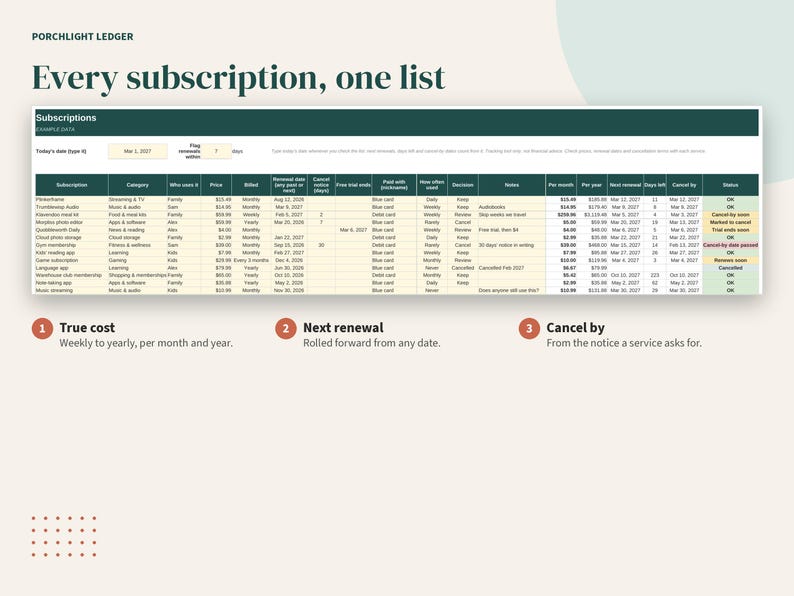Click the $259.96 per month cell
794x596 pixels.
click(561, 215)
